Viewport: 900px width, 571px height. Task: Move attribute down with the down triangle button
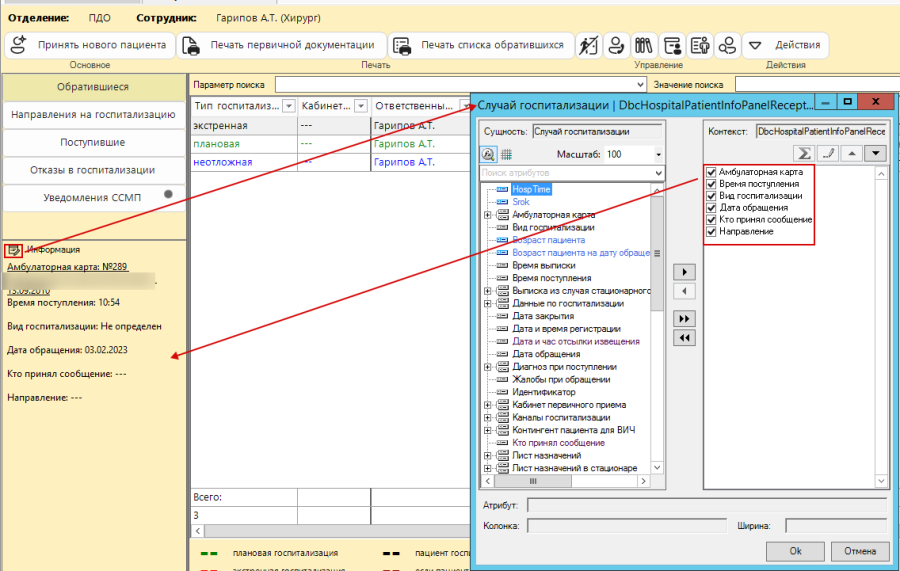[875, 153]
